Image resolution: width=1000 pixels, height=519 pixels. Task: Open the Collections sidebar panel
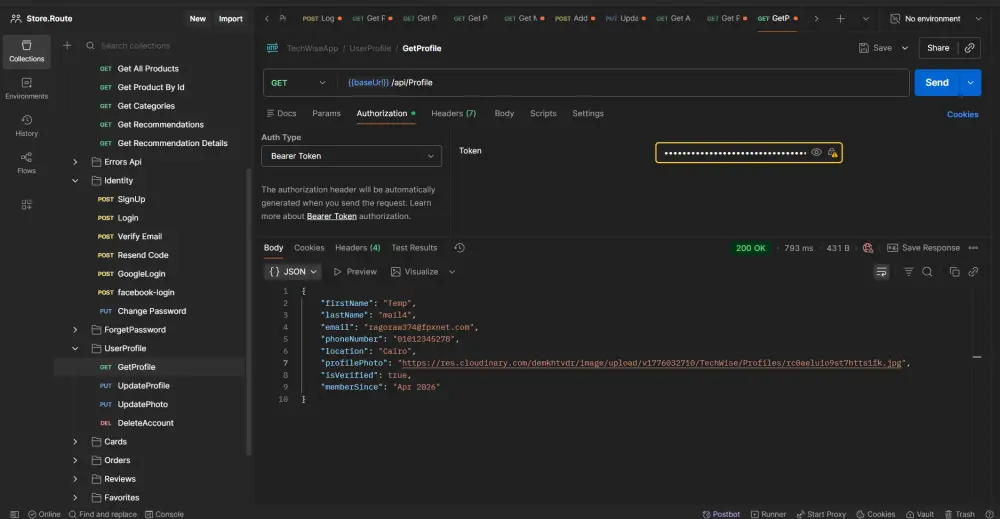(x=26, y=51)
